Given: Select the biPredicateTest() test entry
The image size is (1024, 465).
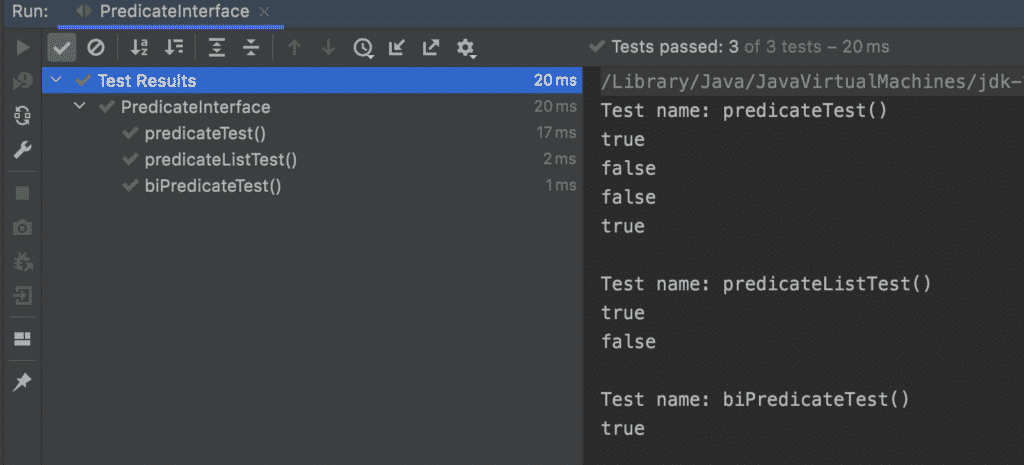Looking at the screenshot, I should click(212, 185).
